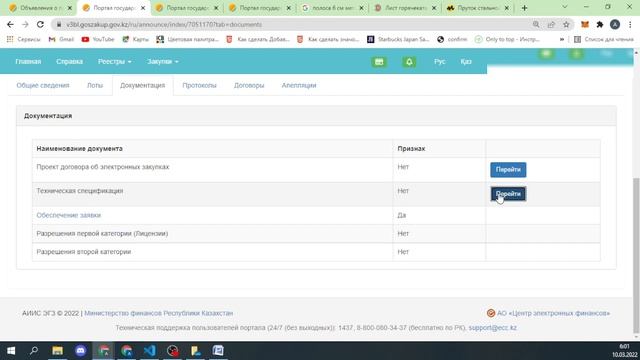
Task: Open the confirm bookmark
Action: pos(452,39)
